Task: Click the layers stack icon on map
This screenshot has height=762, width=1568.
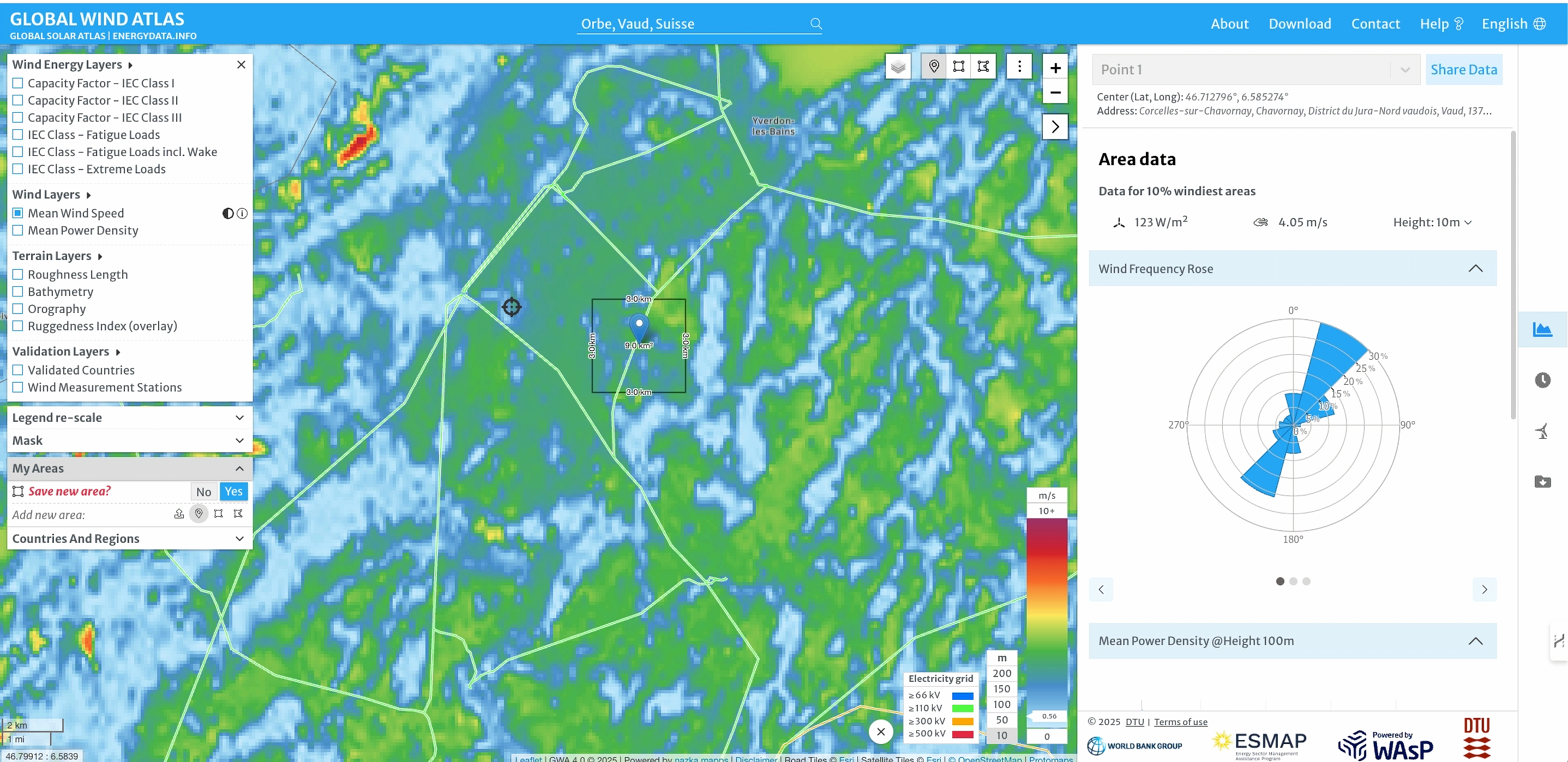Action: pos(898,66)
